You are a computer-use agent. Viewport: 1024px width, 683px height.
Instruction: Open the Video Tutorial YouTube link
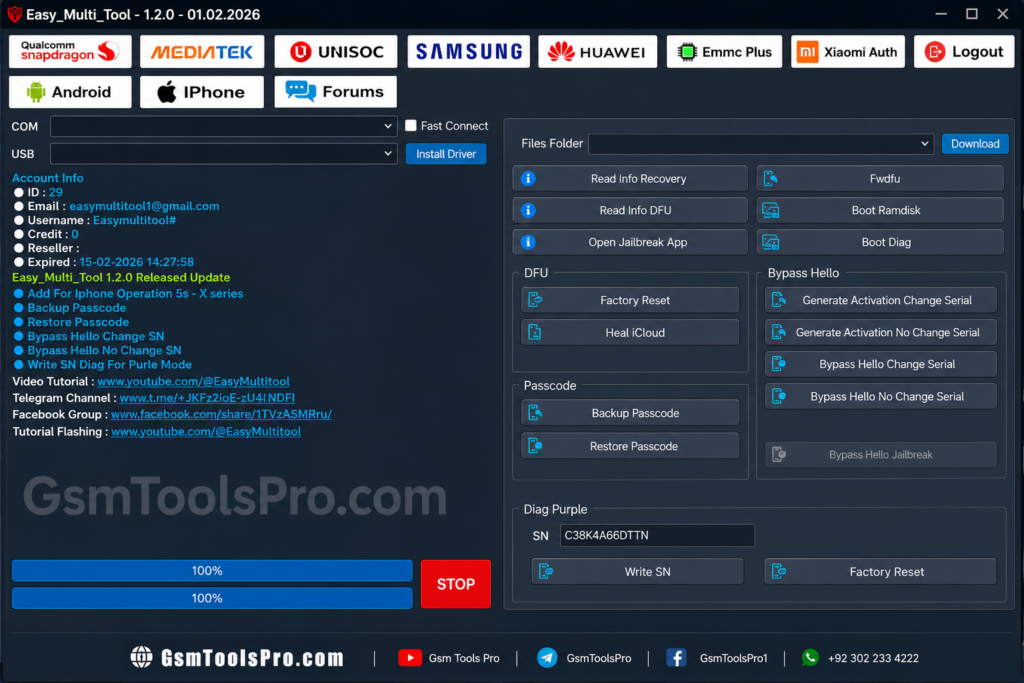click(193, 381)
